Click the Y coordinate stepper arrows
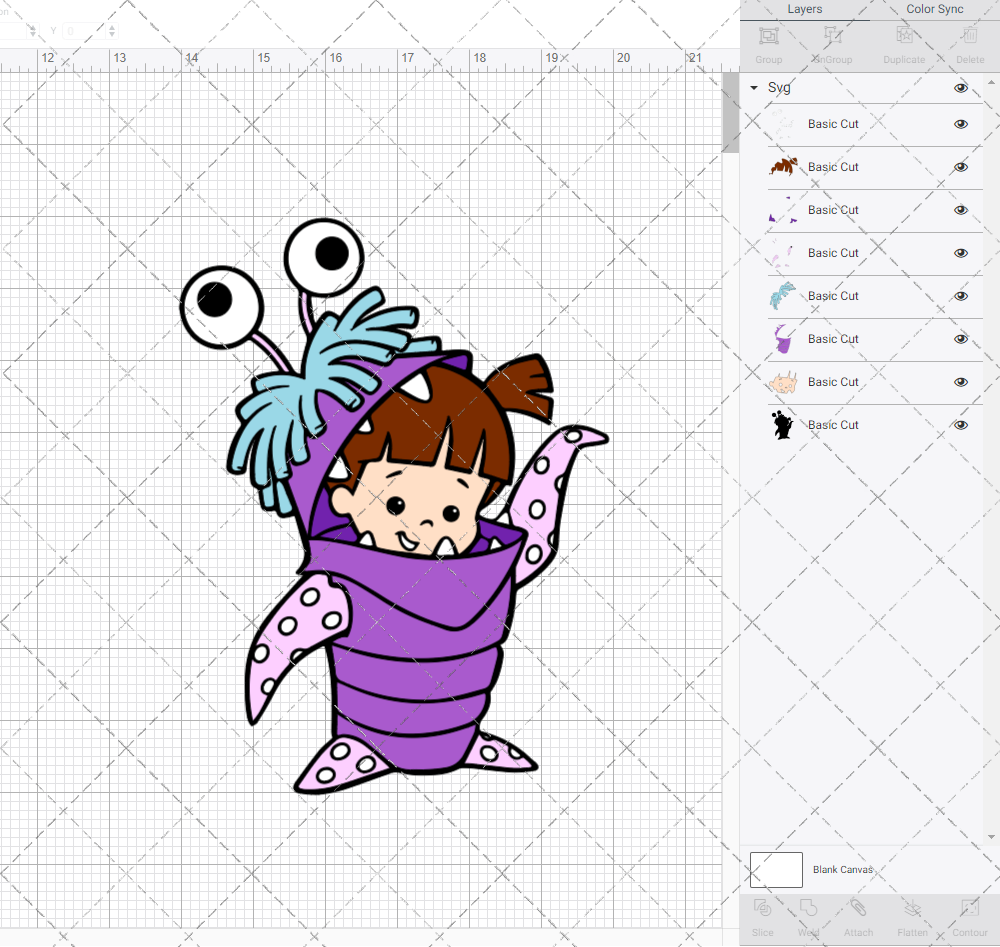 (110, 31)
